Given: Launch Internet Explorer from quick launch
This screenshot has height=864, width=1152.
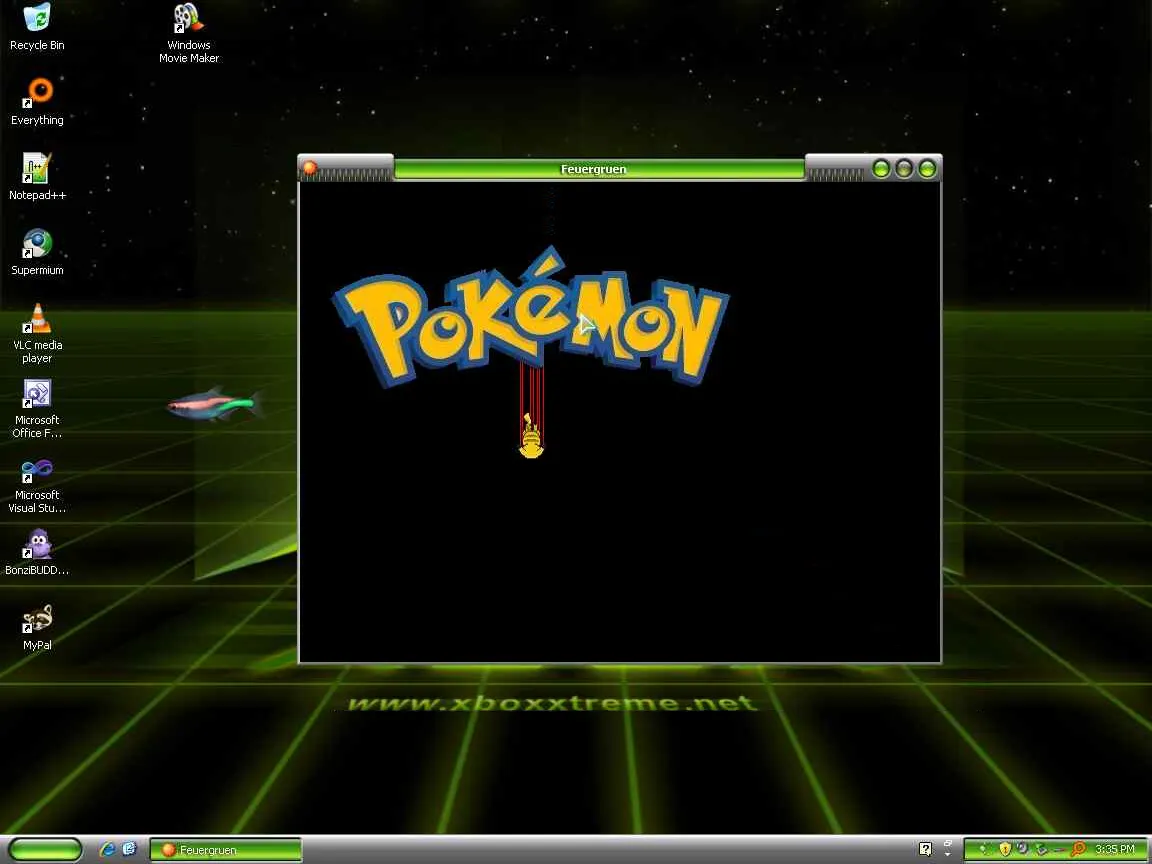Looking at the screenshot, I should 108,849.
